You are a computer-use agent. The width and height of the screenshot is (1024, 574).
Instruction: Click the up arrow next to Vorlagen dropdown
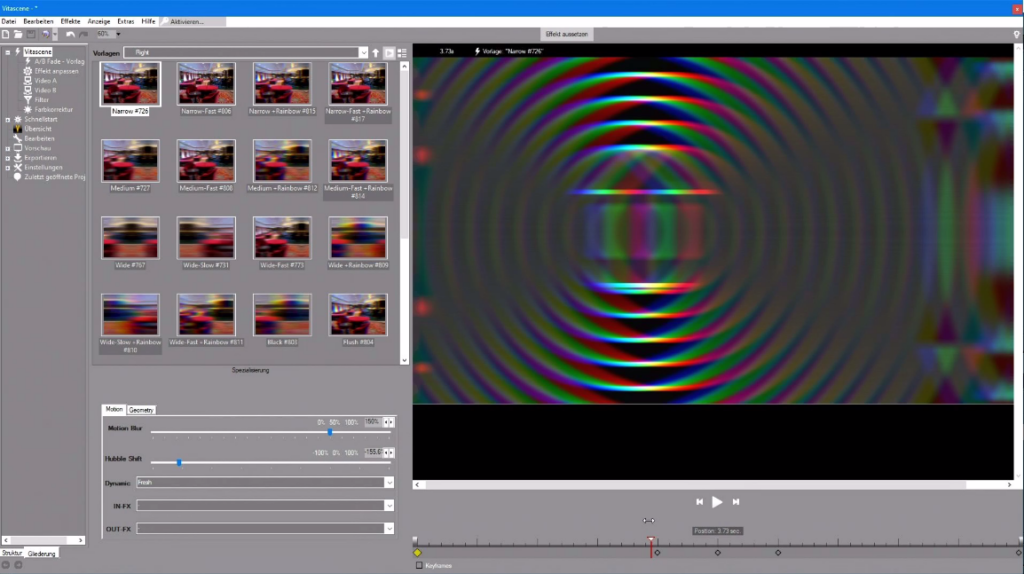click(376, 53)
